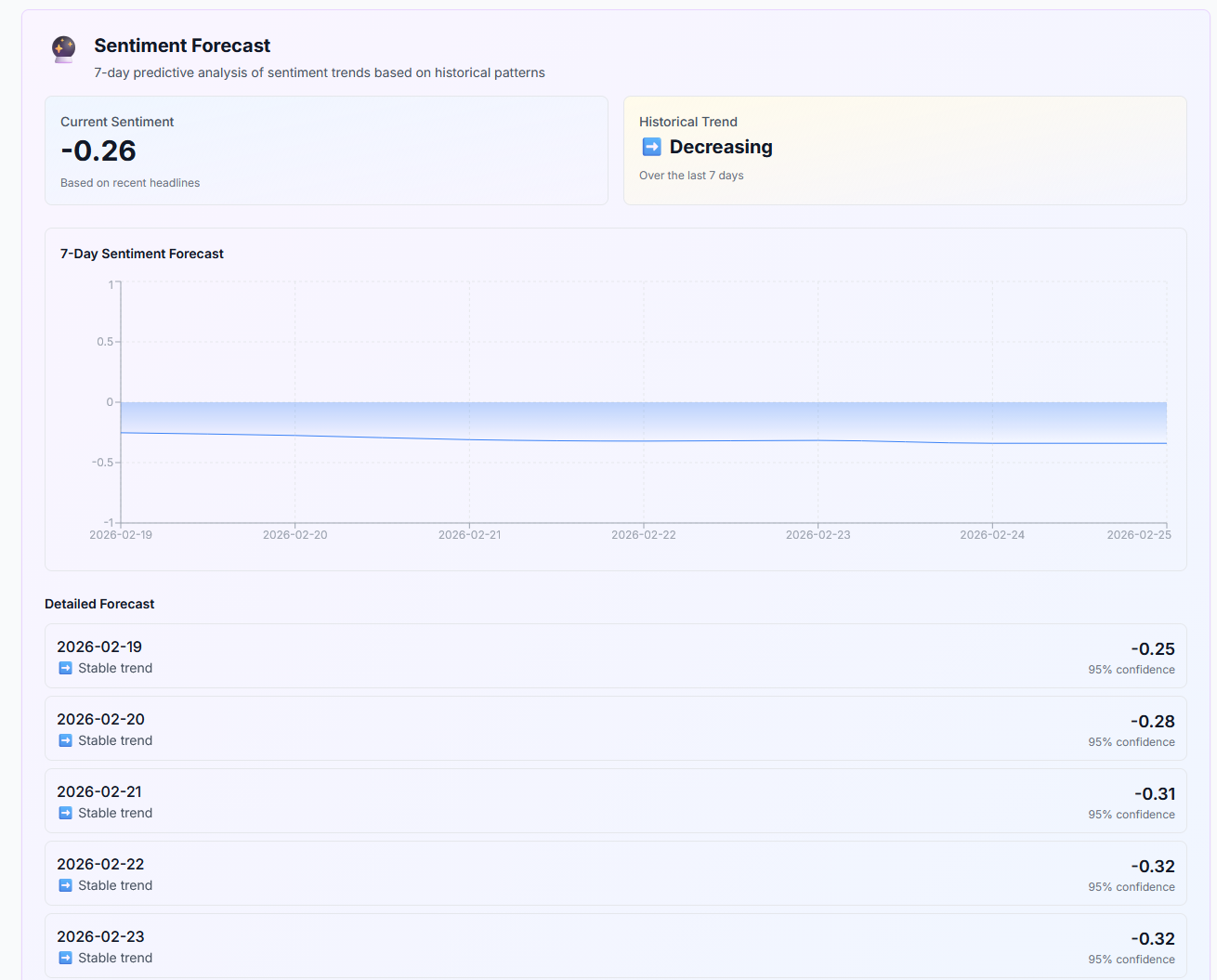Click the -0.5 y-axis label

[x=102, y=463]
